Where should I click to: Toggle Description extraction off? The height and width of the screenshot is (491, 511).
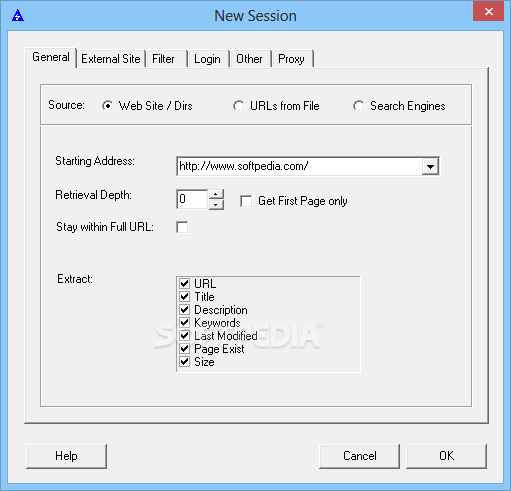coord(184,310)
